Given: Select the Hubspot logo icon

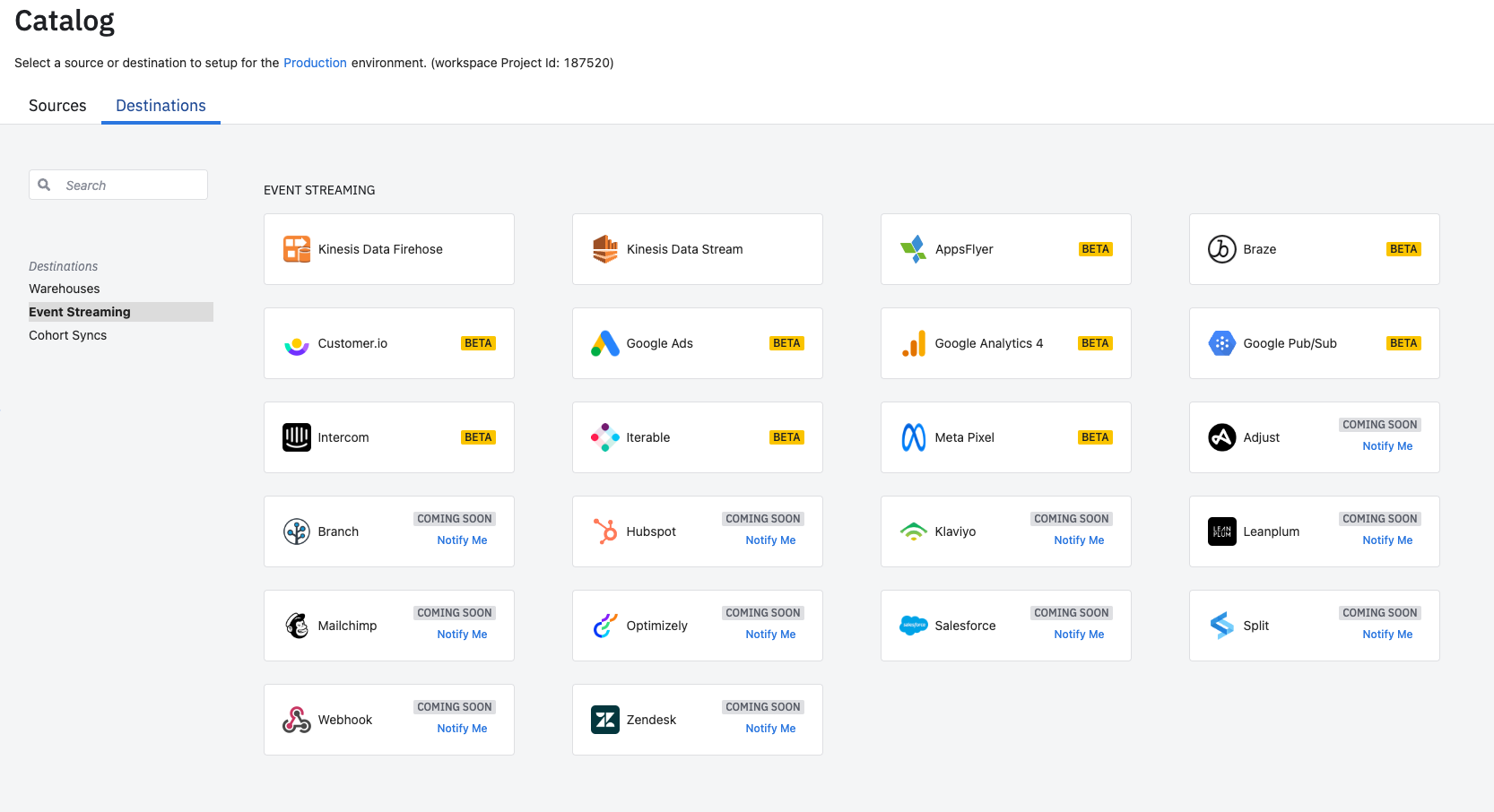Looking at the screenshot, I should coord(605,531).
